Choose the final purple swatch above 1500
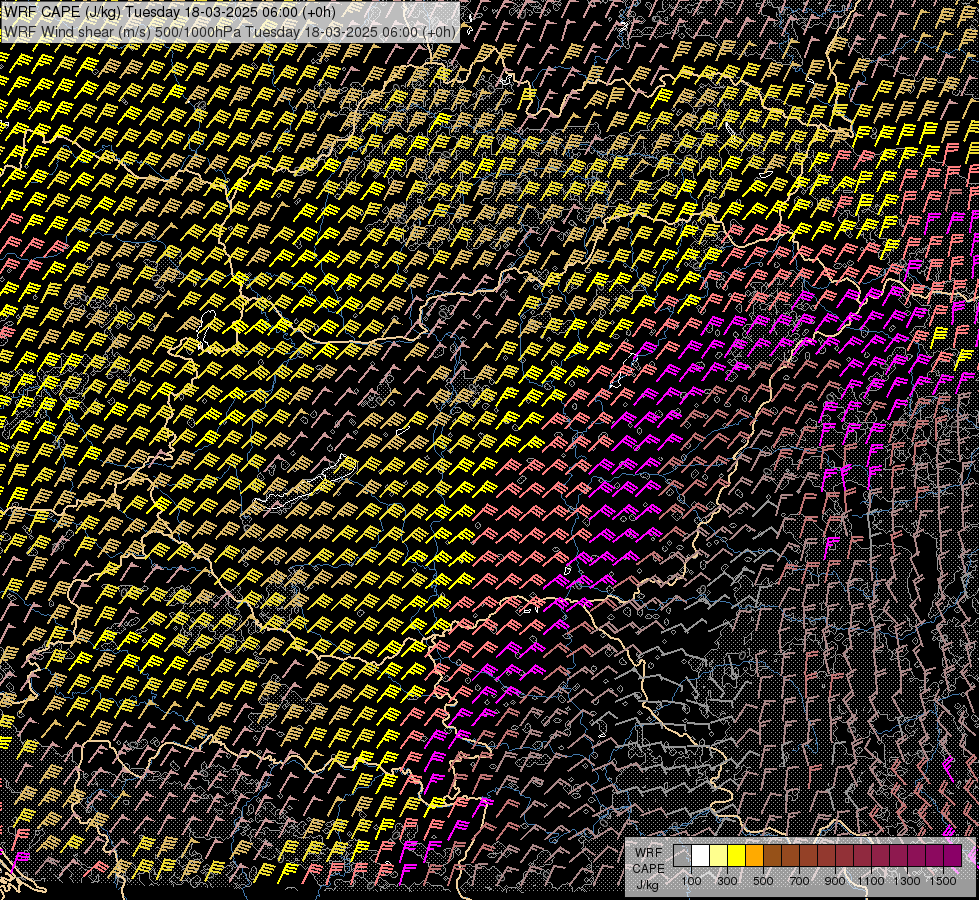979x900 pixels. click(952, 855)
